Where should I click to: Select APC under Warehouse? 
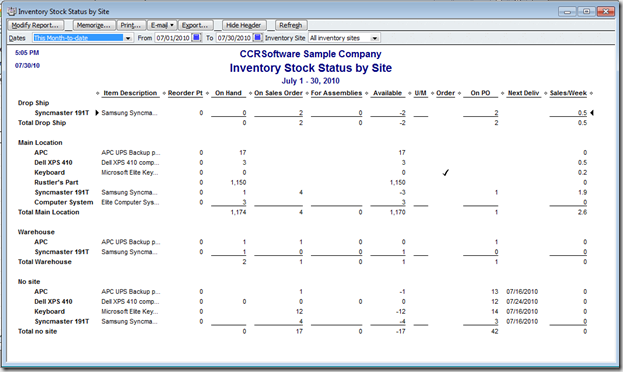tap(41, 242)
